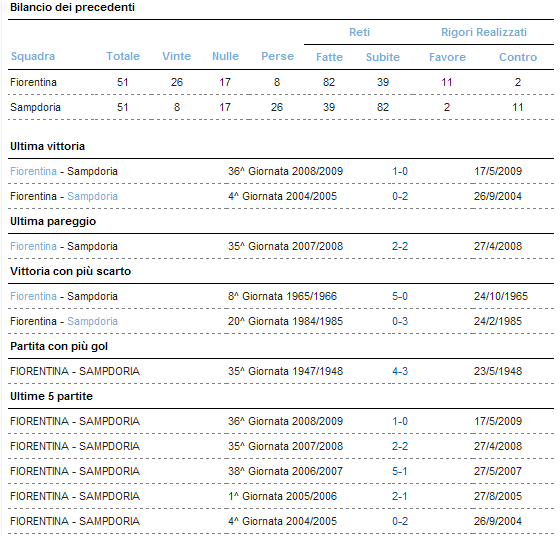Click the 35^ Giornata 1947/1948 text
The width and height of the screenshot is (560, 536).
[x=285, y=371]
